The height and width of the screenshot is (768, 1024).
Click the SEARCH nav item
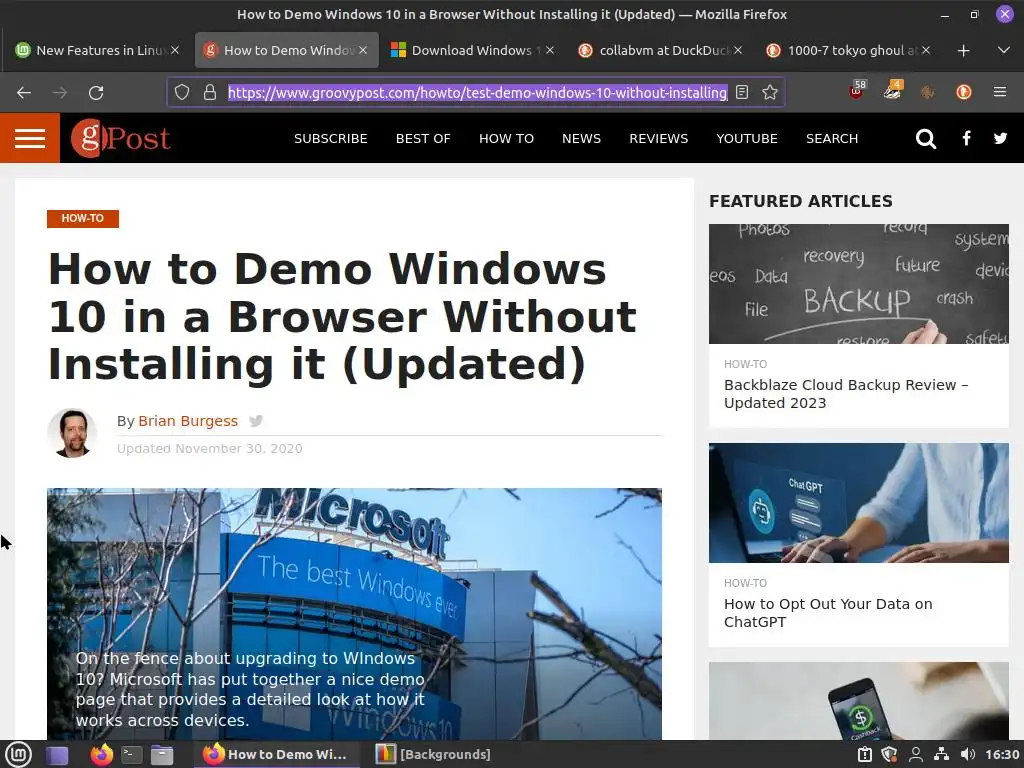click(831, 138)
